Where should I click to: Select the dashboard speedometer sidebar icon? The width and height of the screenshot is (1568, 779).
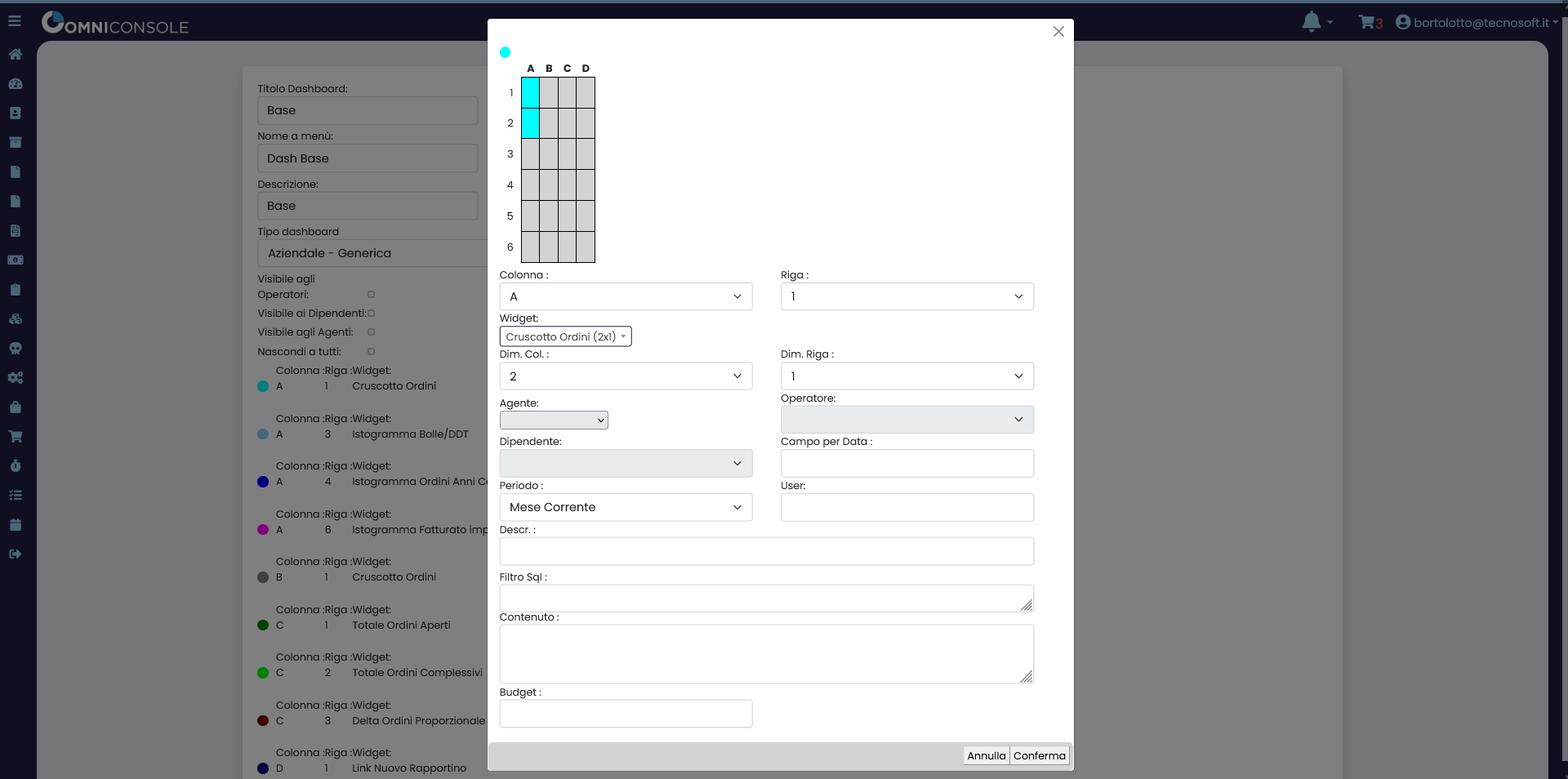click(16, 84)
